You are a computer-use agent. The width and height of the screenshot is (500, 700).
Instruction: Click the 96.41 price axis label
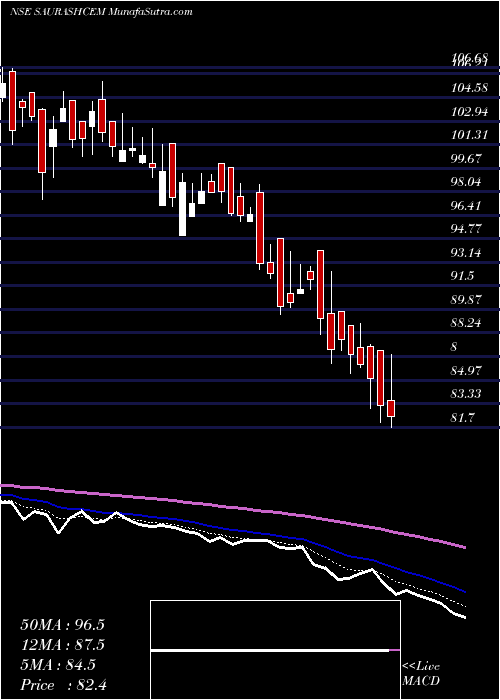coord(467,206)
